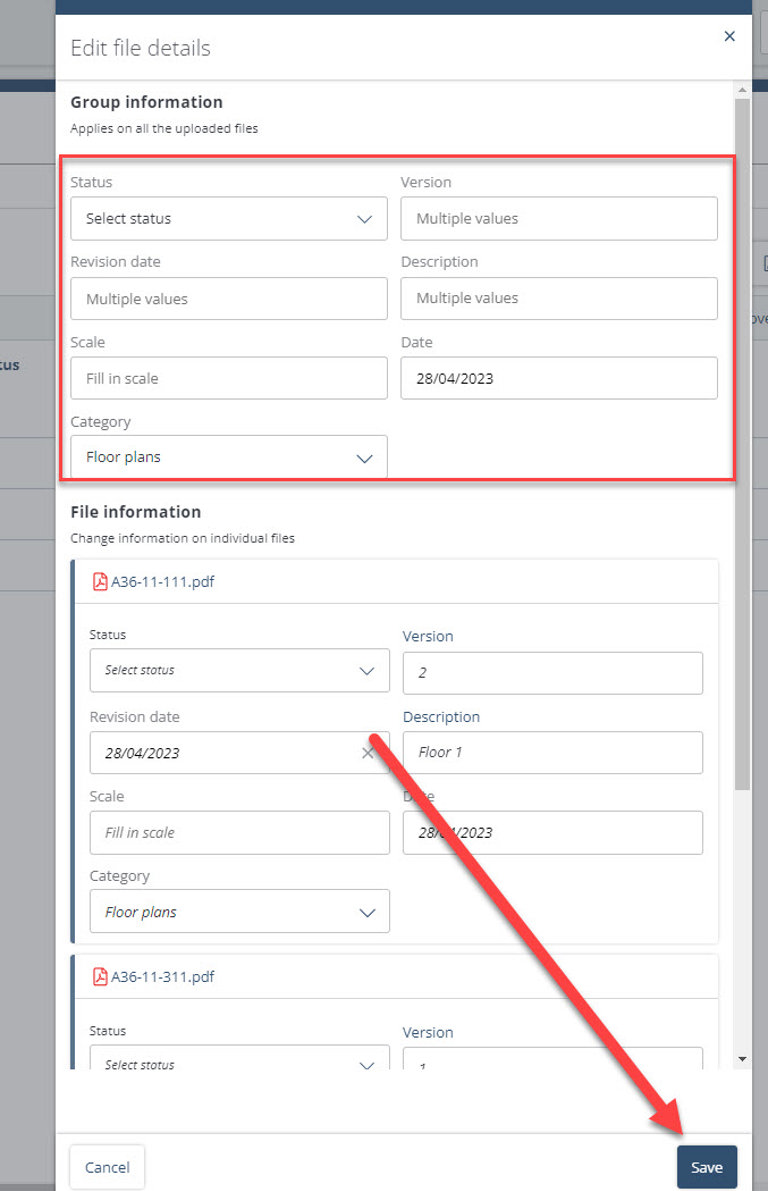The image size is (768, 1191).
Task: Open the Status dropdown for A36-11-111.pdf
Action: 239,671
